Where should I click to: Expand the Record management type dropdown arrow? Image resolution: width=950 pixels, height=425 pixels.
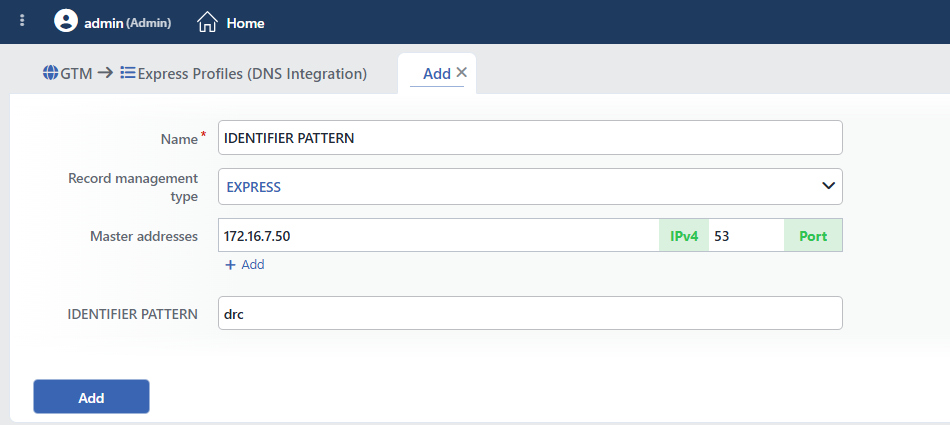click(828, 186)
